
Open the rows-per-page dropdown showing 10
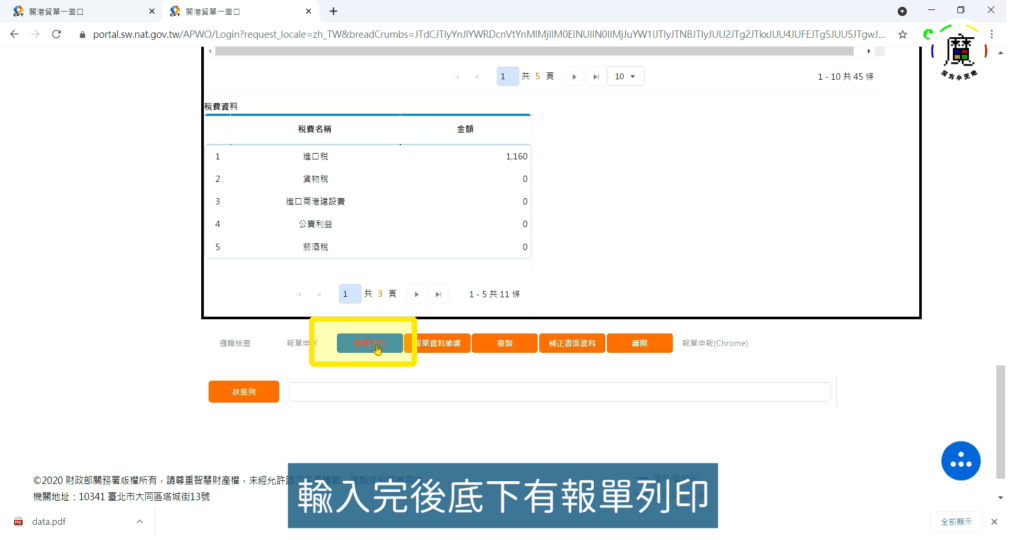pos(626,76)
